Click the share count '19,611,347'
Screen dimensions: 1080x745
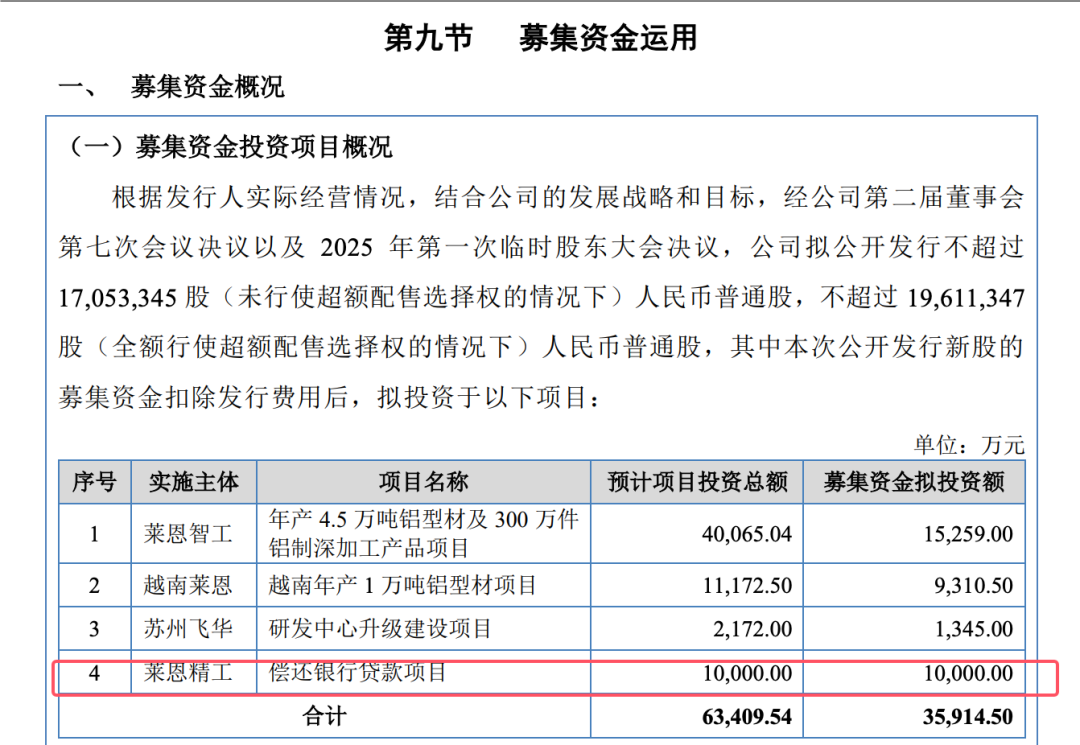pos(966,298)
